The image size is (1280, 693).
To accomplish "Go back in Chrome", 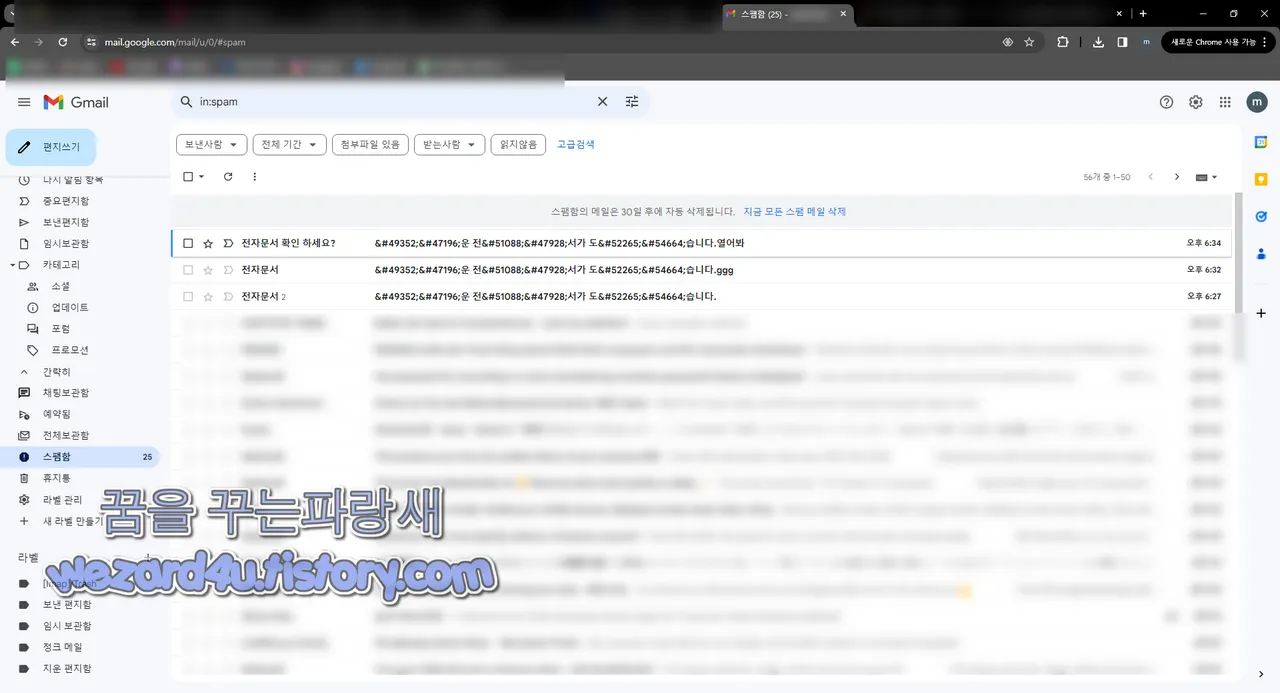I will (15, 42).
